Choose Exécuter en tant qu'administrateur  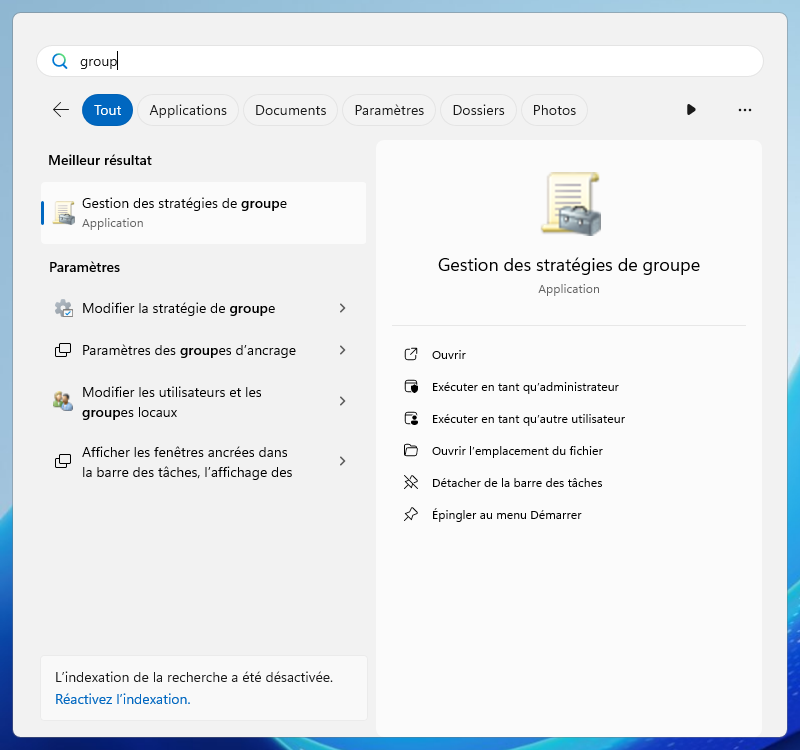[x=525, y=387]
